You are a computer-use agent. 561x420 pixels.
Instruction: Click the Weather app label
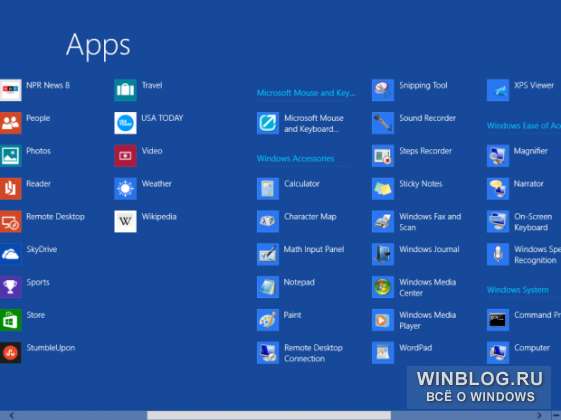tap(156, 184)
